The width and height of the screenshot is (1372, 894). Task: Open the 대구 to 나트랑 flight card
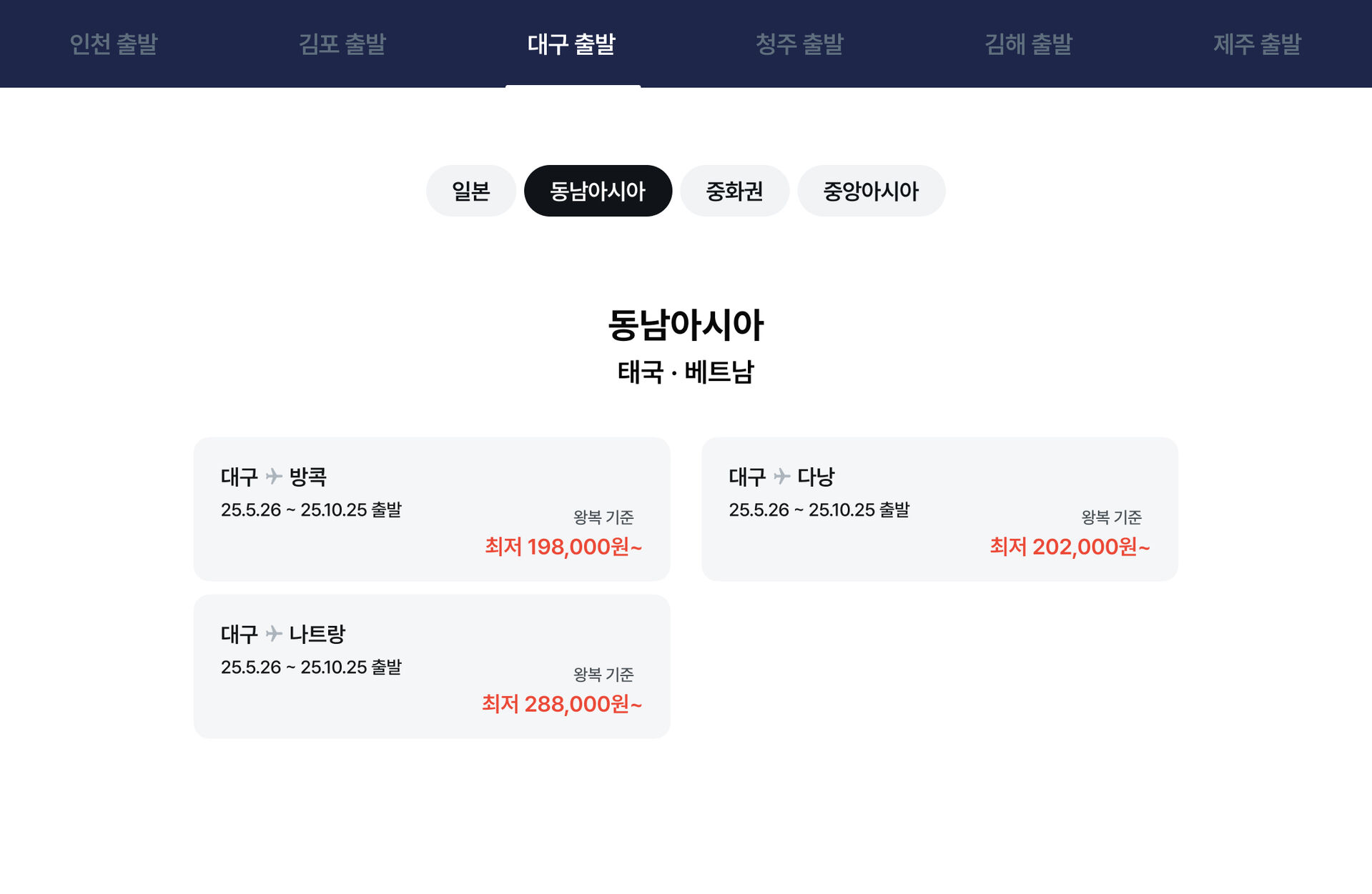(431, 665)
